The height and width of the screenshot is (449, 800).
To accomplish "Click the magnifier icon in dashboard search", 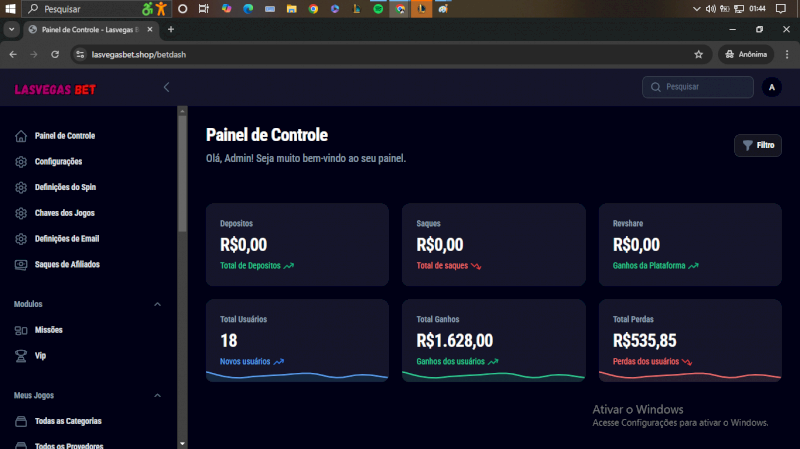I will [x=656, y=87].
